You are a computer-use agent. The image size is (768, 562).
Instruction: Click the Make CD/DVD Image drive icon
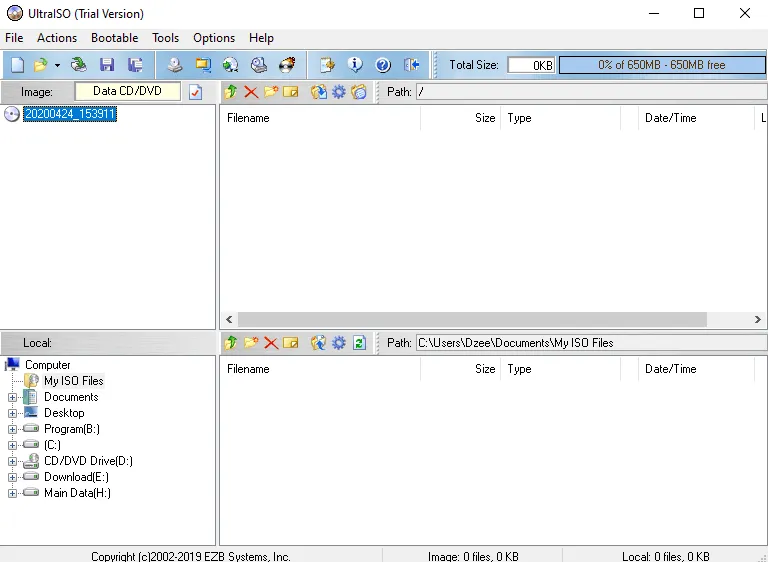click(x=174, y=65)
